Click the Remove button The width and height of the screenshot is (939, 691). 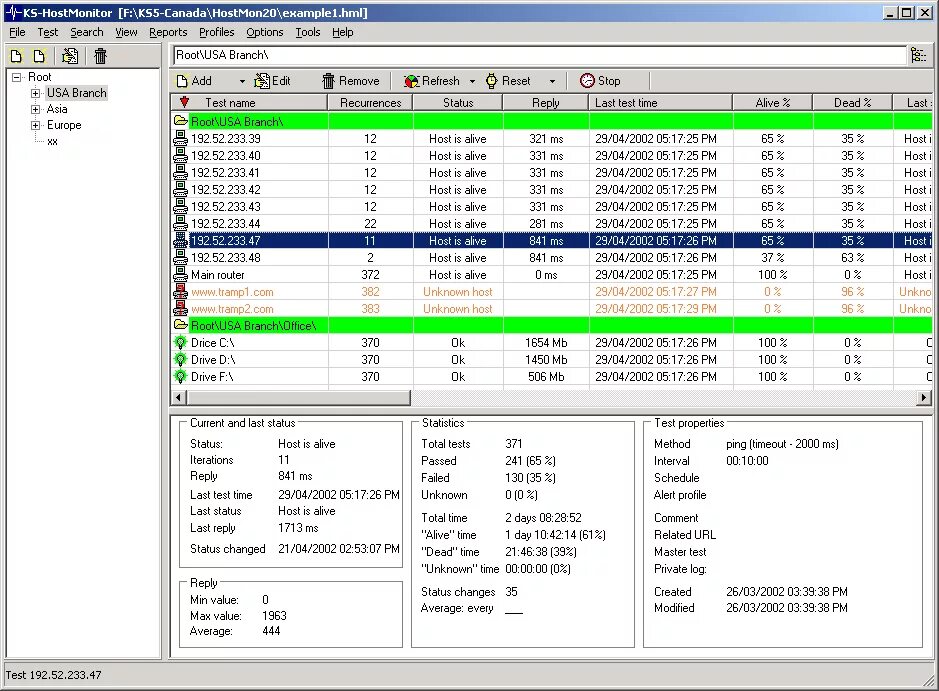click(x=350, y=80)
